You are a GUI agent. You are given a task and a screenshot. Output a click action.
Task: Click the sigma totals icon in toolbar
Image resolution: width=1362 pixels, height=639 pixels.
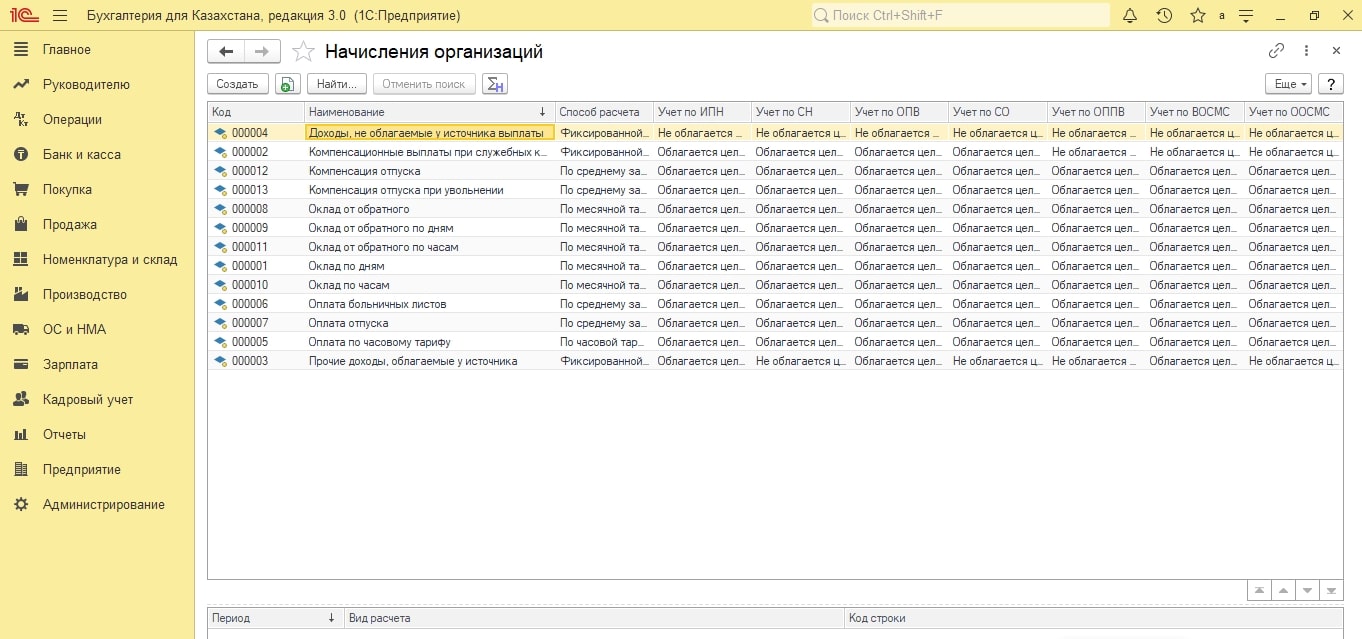pos(494,84)
